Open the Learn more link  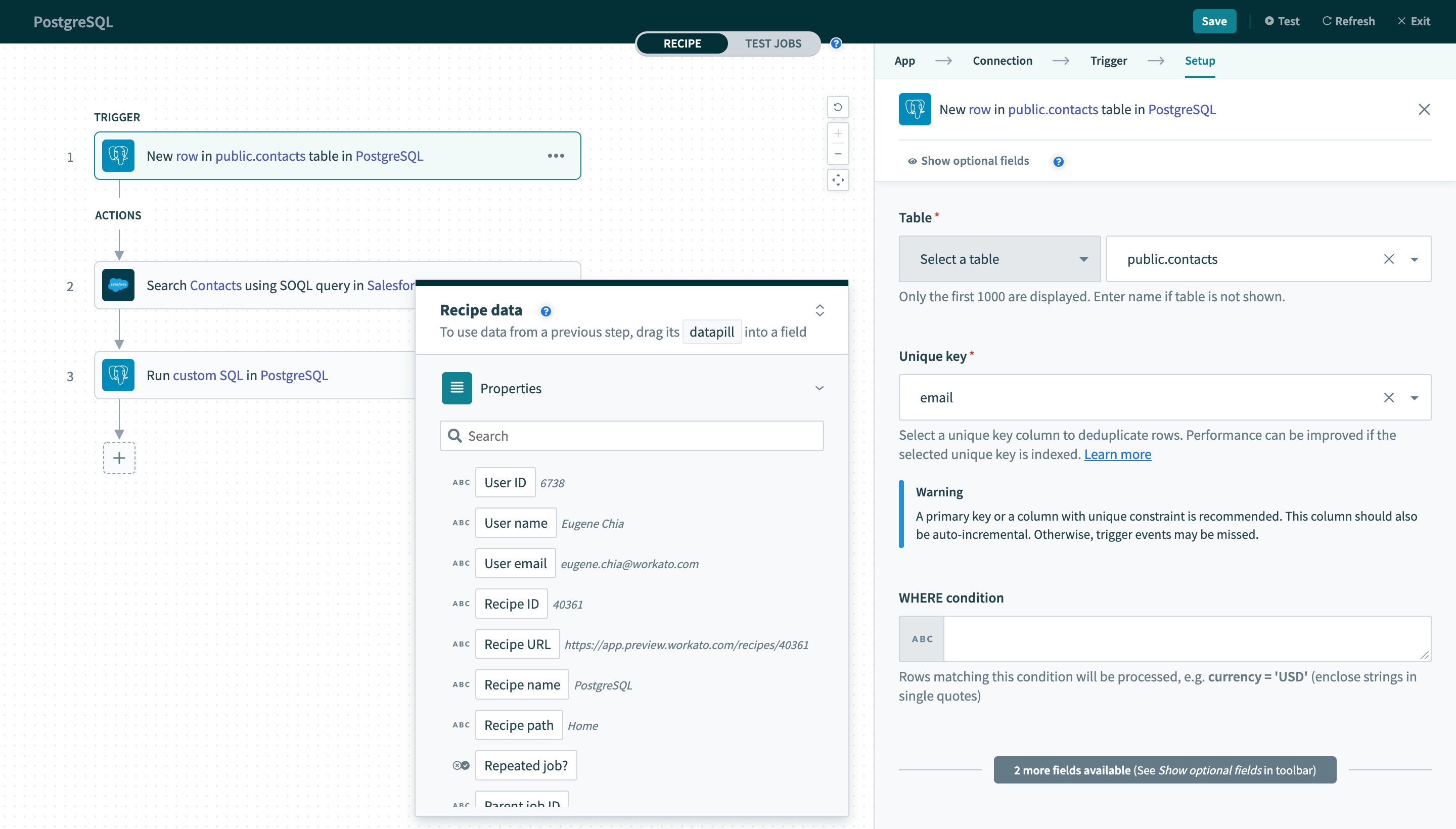[1117, 454]
